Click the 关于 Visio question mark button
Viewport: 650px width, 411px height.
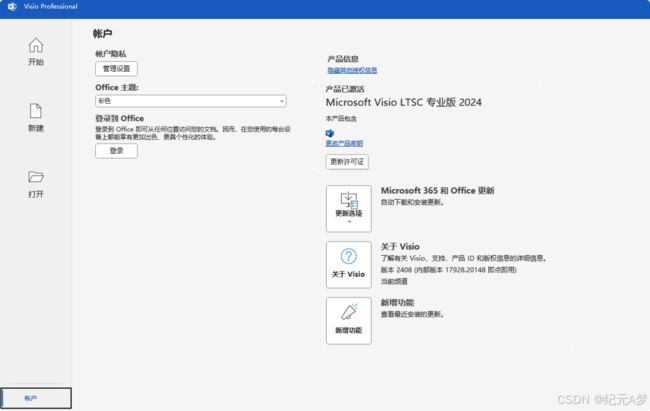(349, 265)
